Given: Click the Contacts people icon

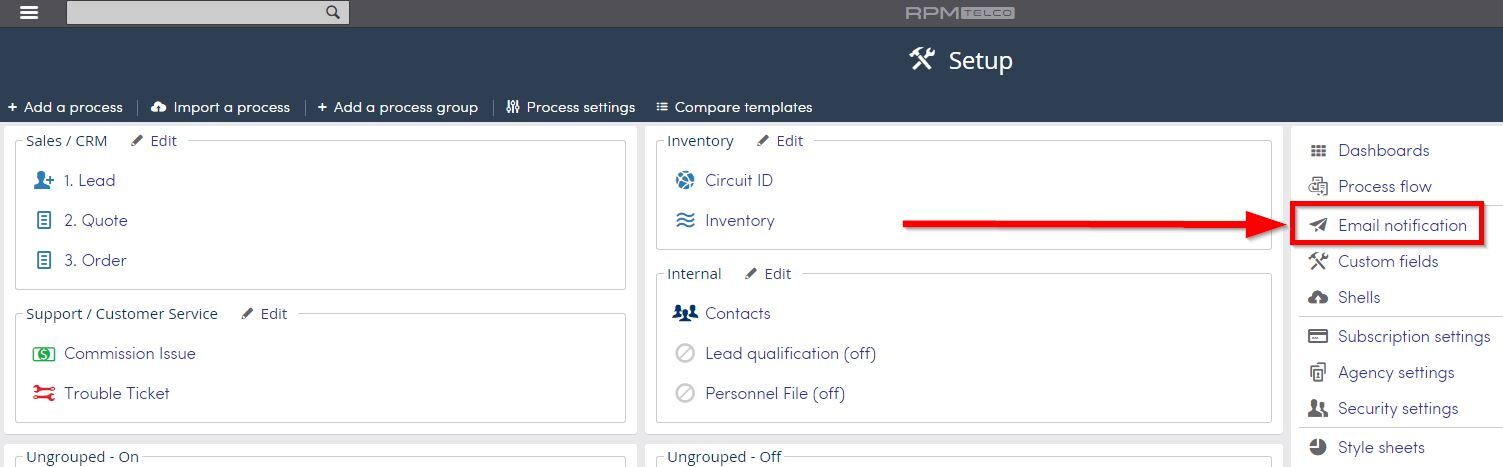Looking at the screenshot, I should pyautogui.click(x=685, y=313).
